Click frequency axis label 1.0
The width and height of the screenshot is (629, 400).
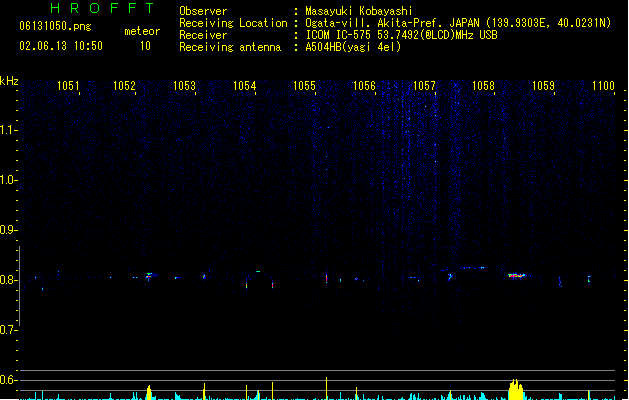tap(8, 180)
